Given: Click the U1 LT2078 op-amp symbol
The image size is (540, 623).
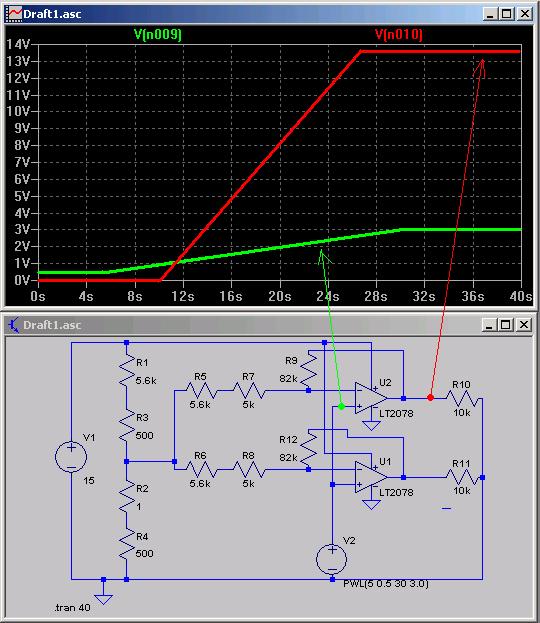Looking at the screenshot, I should tap(371, 477).
